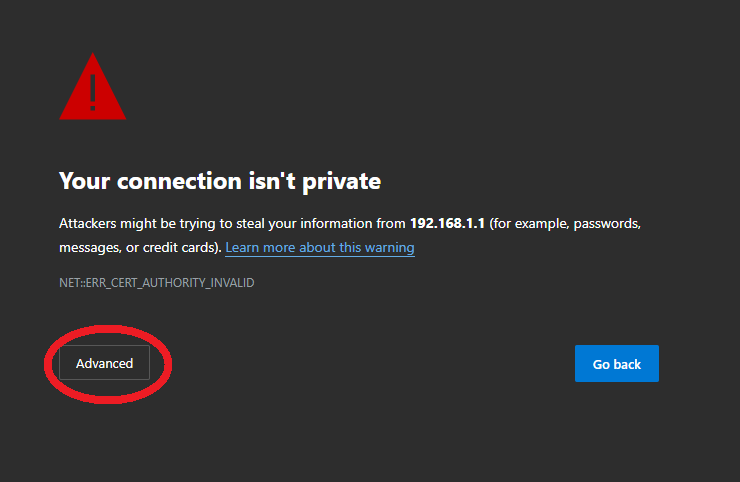The width and height of the screenshot is (740, 482).
Task: Open the Learn more about this warning link
Action: [x=319, y=247]
